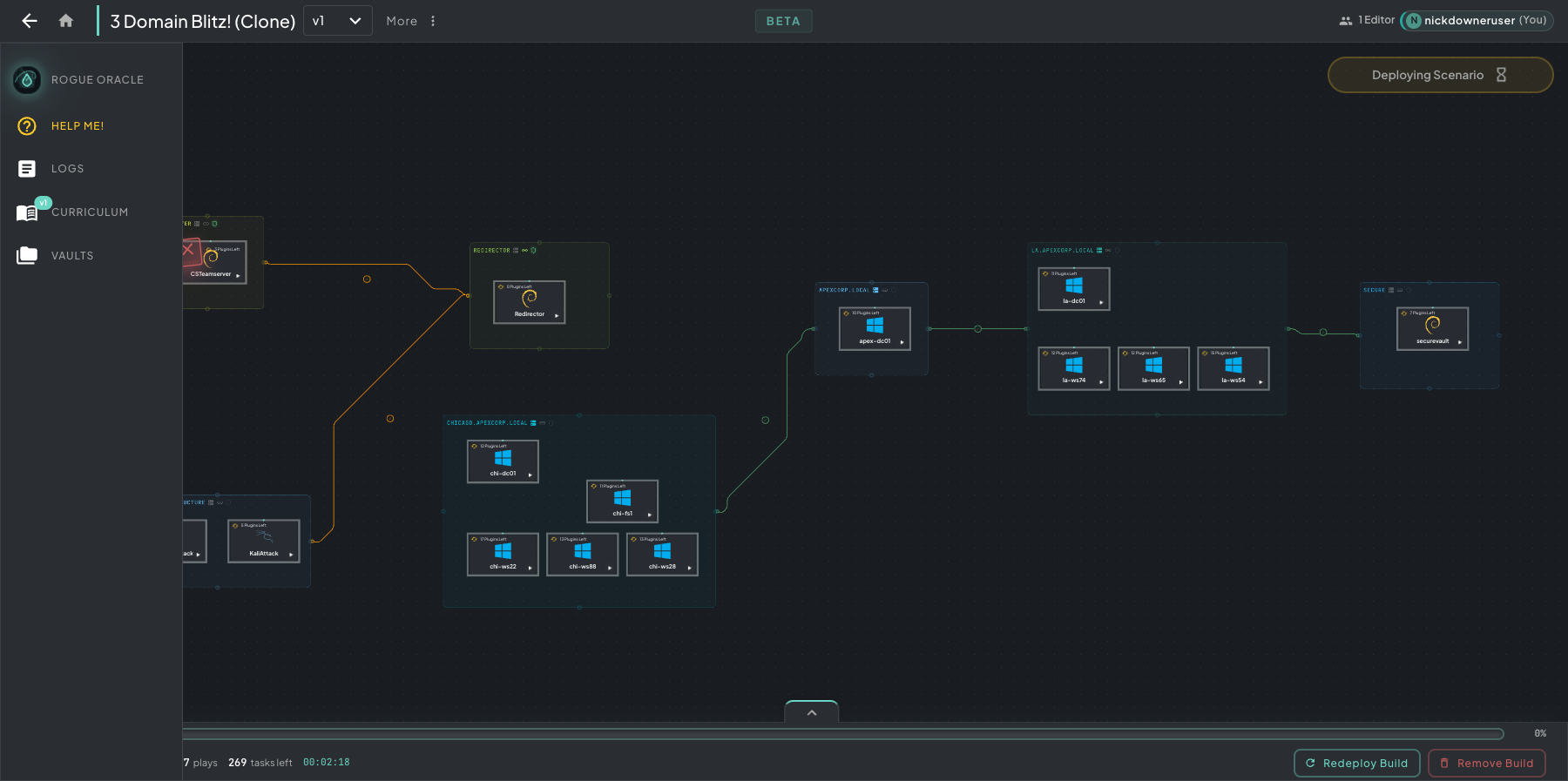Click the deployment progress bar
The width and height of the screenshot is (1568, 781).
(843, 734)
